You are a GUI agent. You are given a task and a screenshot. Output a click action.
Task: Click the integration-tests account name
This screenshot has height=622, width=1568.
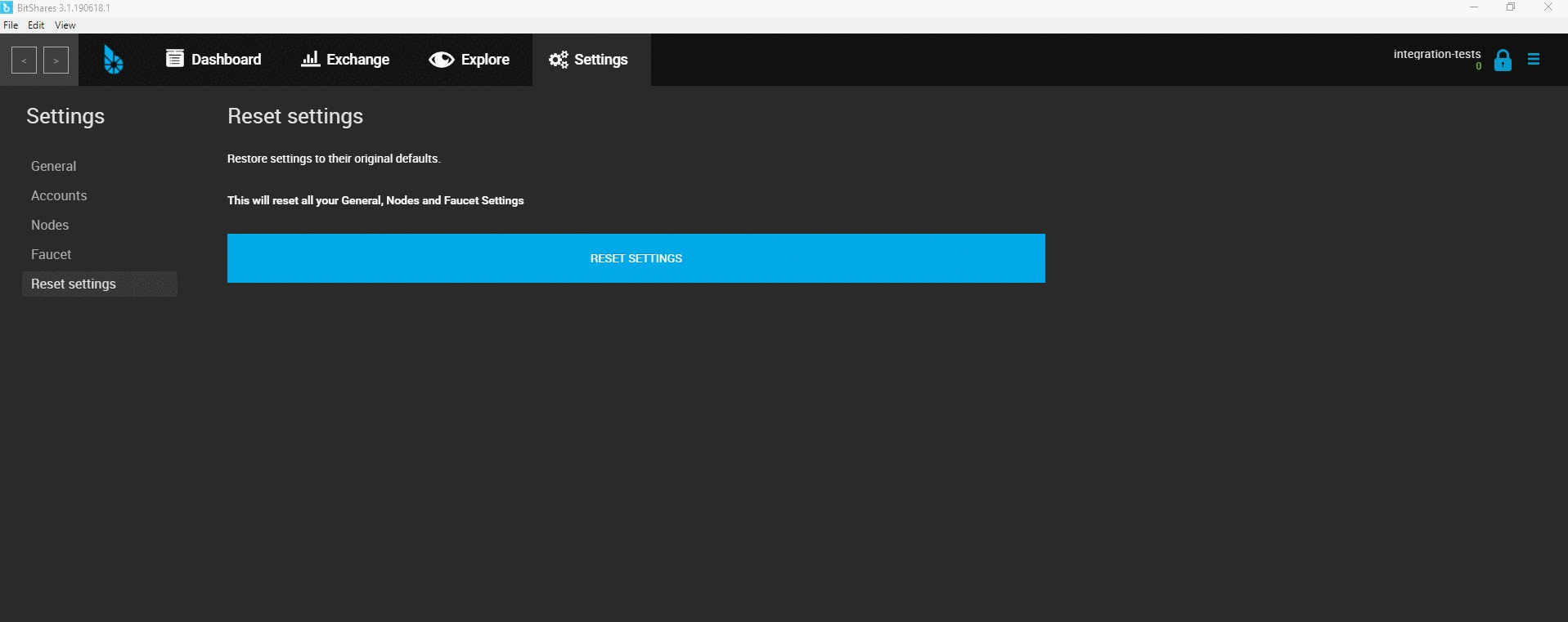coord(1437,54)
